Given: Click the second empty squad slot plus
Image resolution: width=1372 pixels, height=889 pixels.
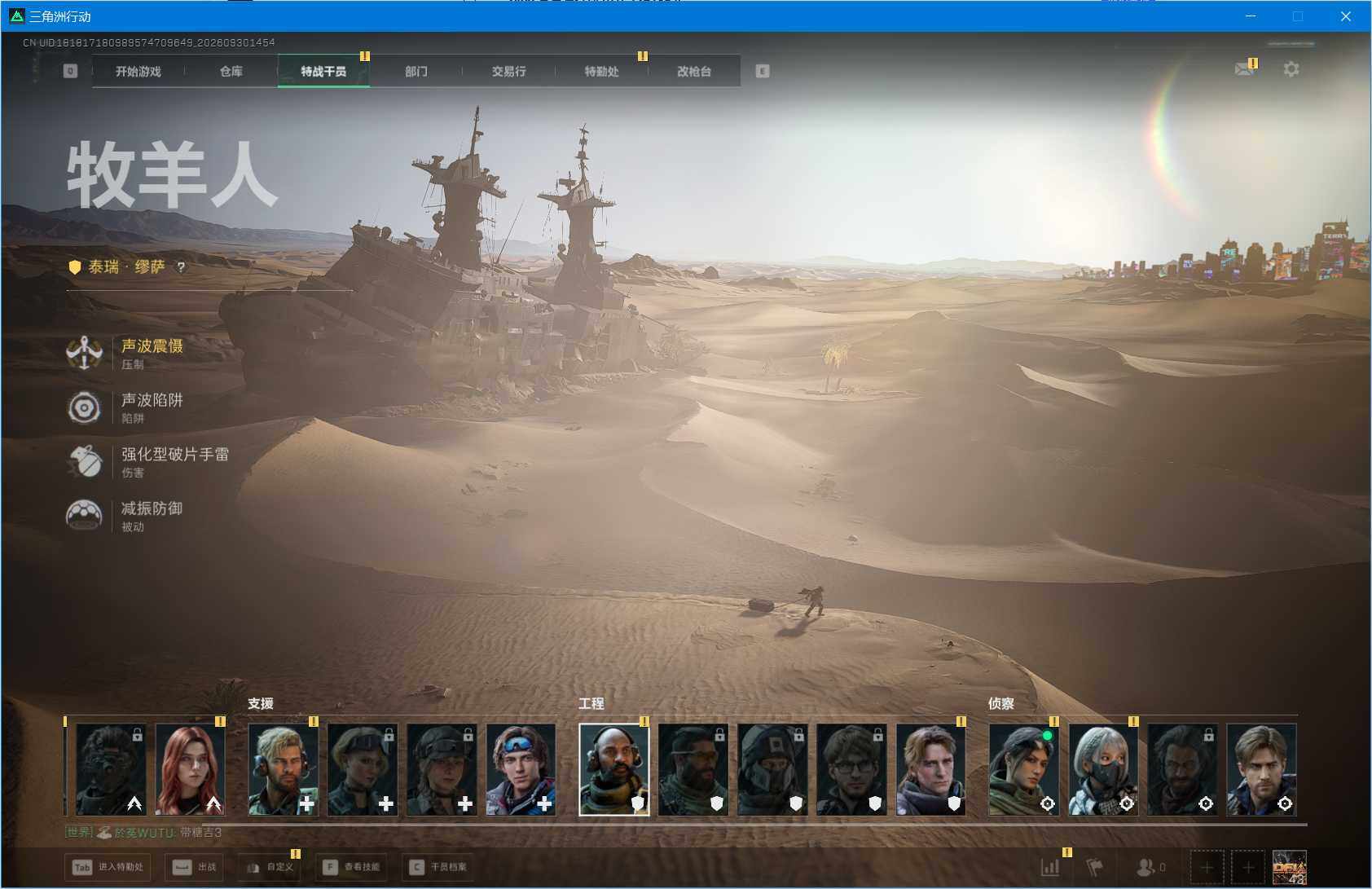Looking at the screenshot, I should tap(1248, 867).
